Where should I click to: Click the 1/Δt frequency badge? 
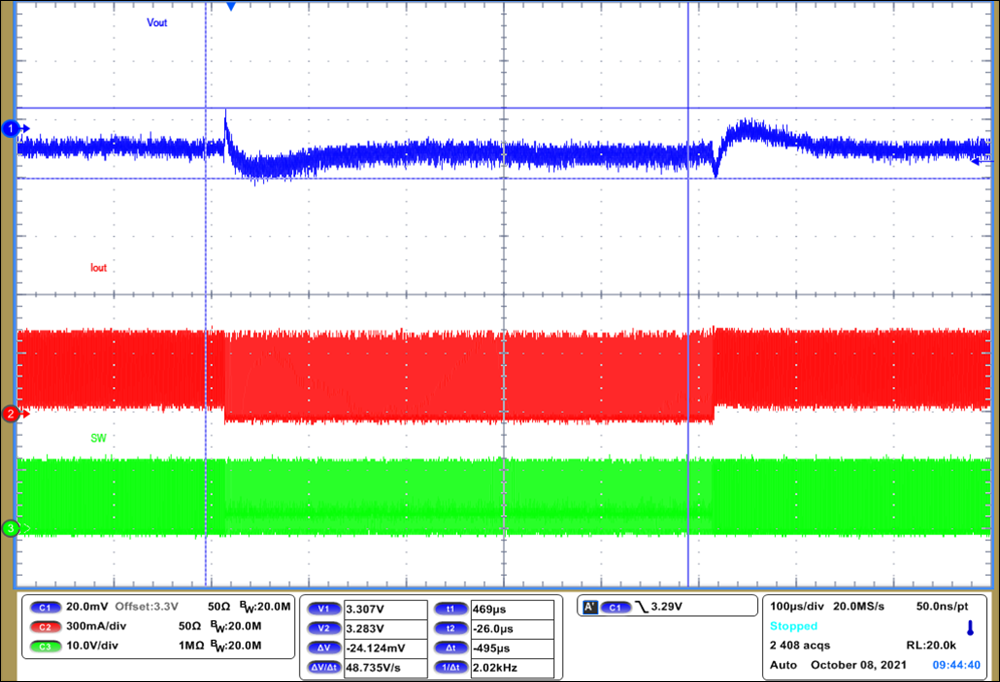pyautogui.click(x=452, y=665)
